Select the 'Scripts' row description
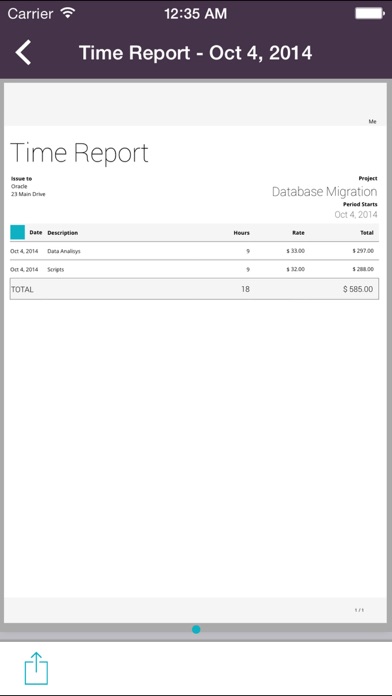The width and height of the screenshot is (392, 696). tap(55, 269)
